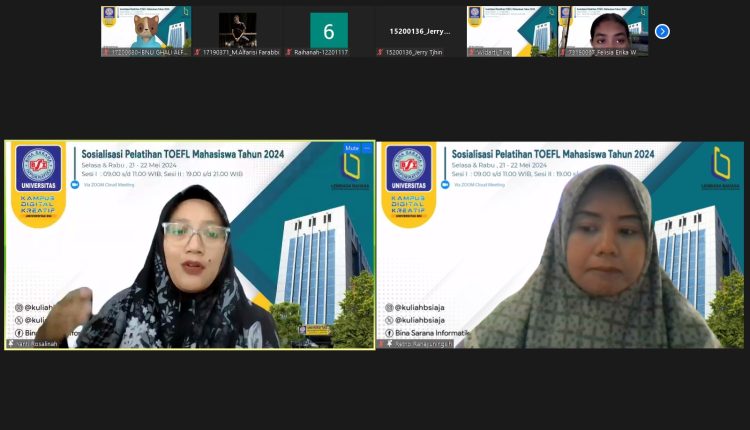Click muted mic icon beside M.Alfarisi Farabbi
This screenshot has height=430, width=750.
[198, 52]
